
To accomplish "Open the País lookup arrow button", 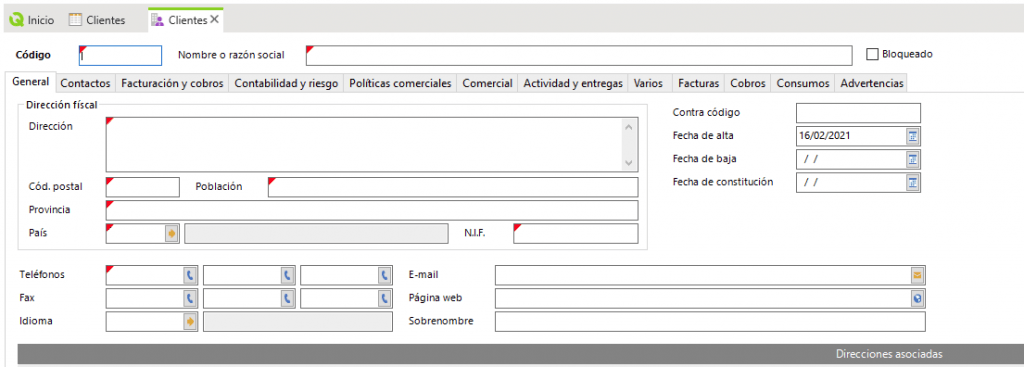I will point(172,234).
